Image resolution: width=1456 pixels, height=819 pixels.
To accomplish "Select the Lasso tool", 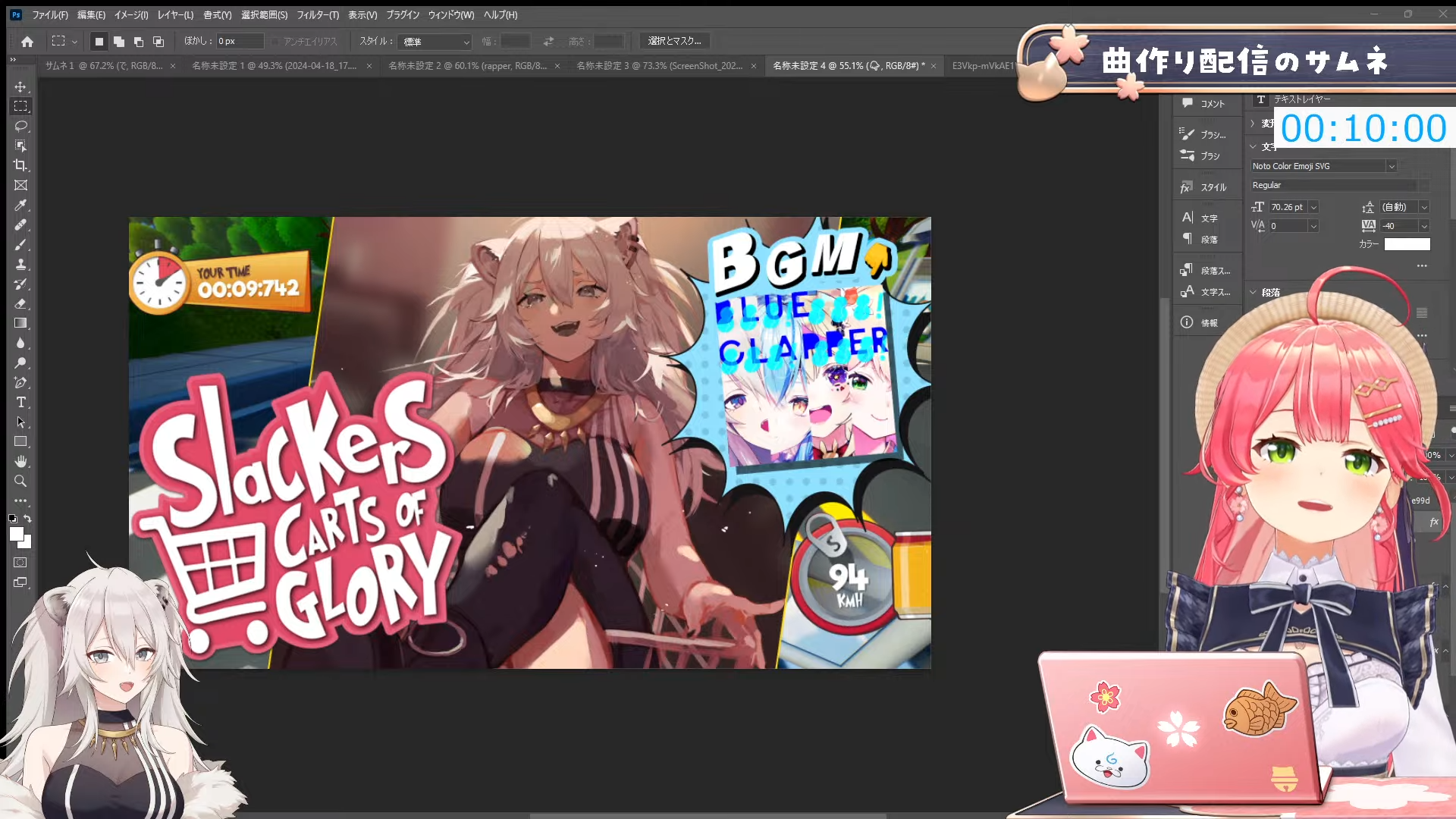I will pos(20,126).
